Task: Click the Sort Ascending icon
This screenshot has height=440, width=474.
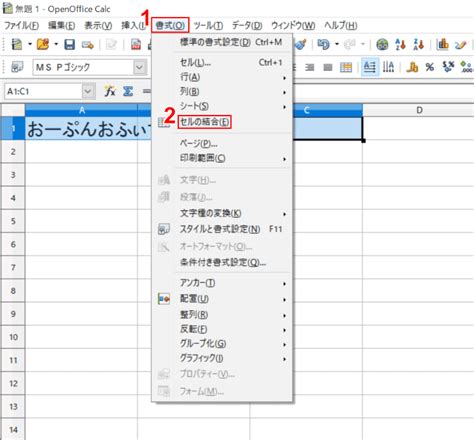Action: [400, 45]
